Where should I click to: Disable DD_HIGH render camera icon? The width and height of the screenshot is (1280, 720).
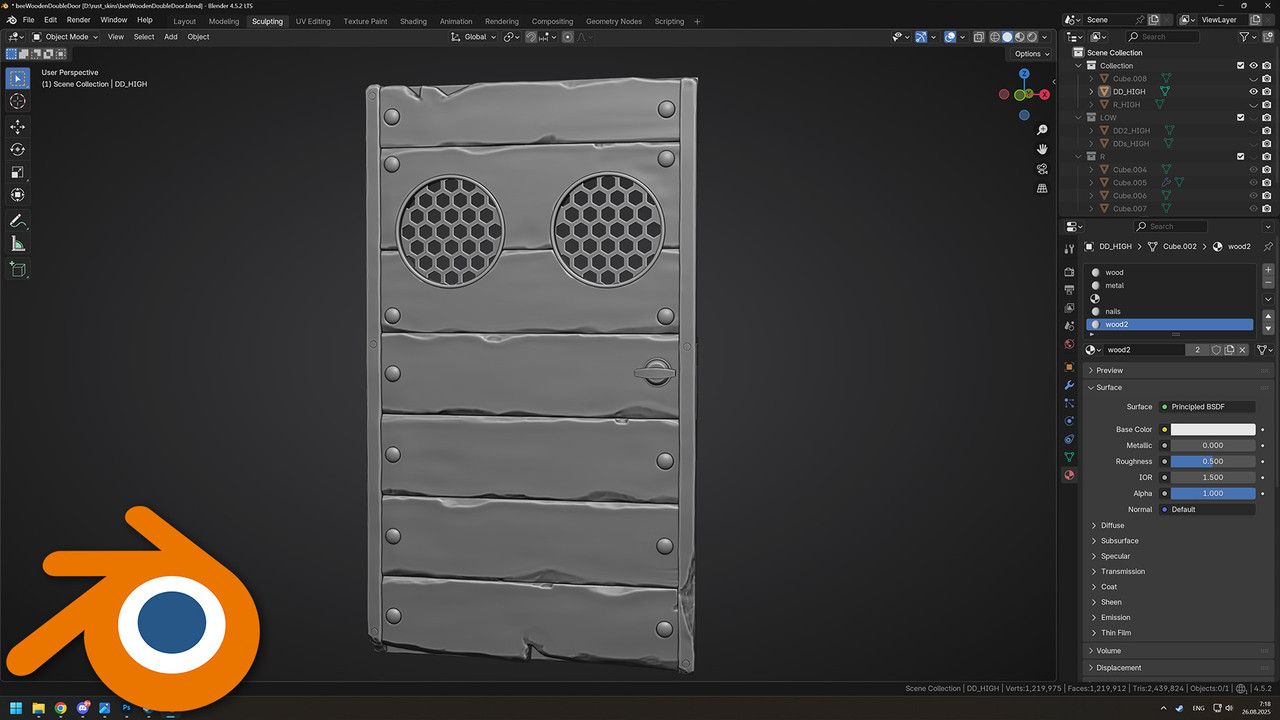click(x=1267, y=92)
